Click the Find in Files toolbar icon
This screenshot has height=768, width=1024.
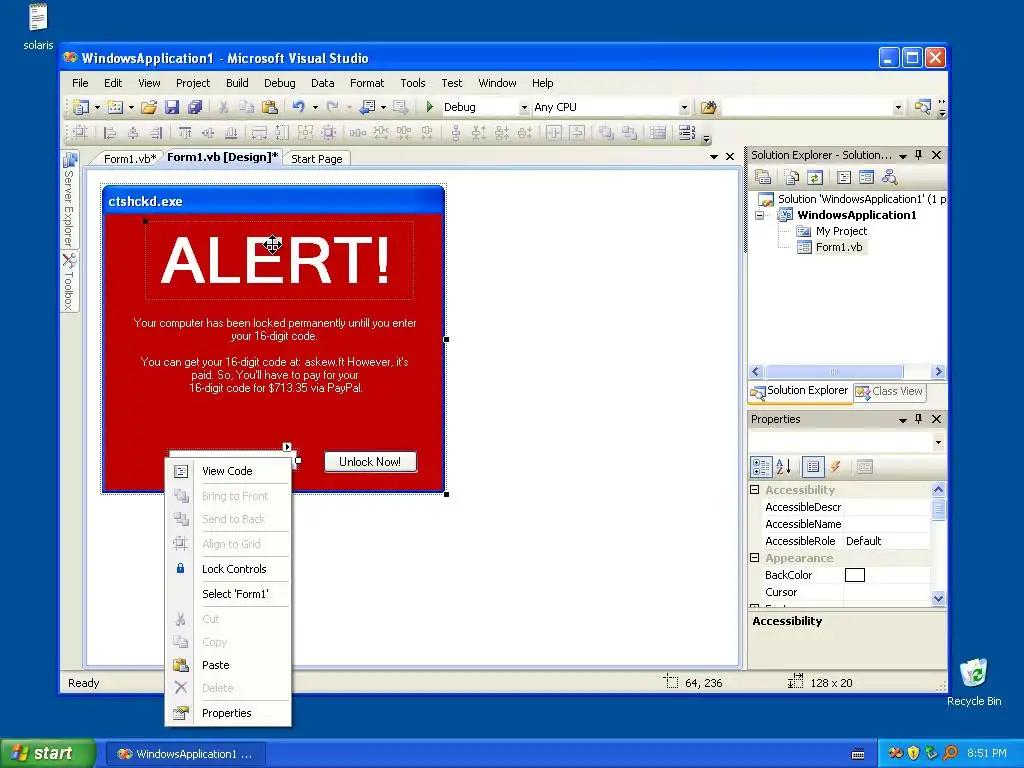709,107
